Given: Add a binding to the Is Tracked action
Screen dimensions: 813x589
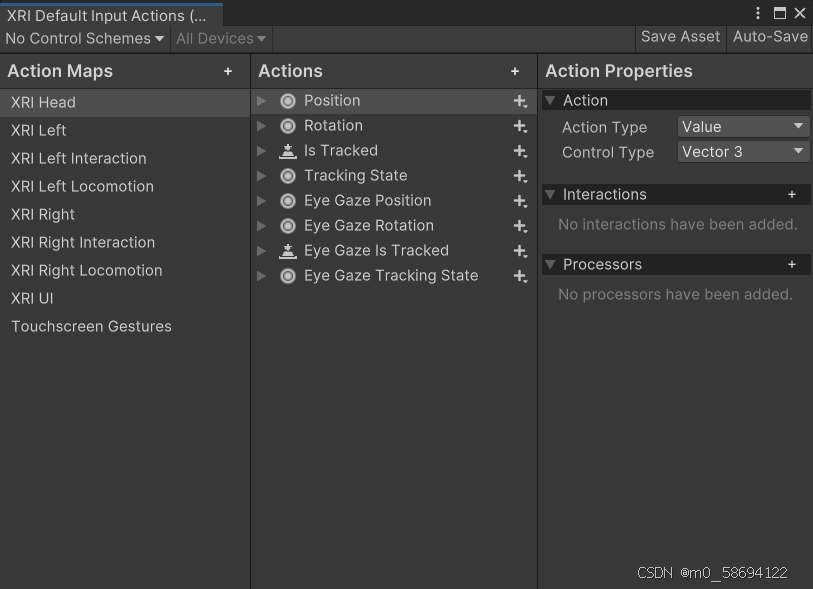Looking at the screenshot, I should pyautogui.click(x=519, y=150).
